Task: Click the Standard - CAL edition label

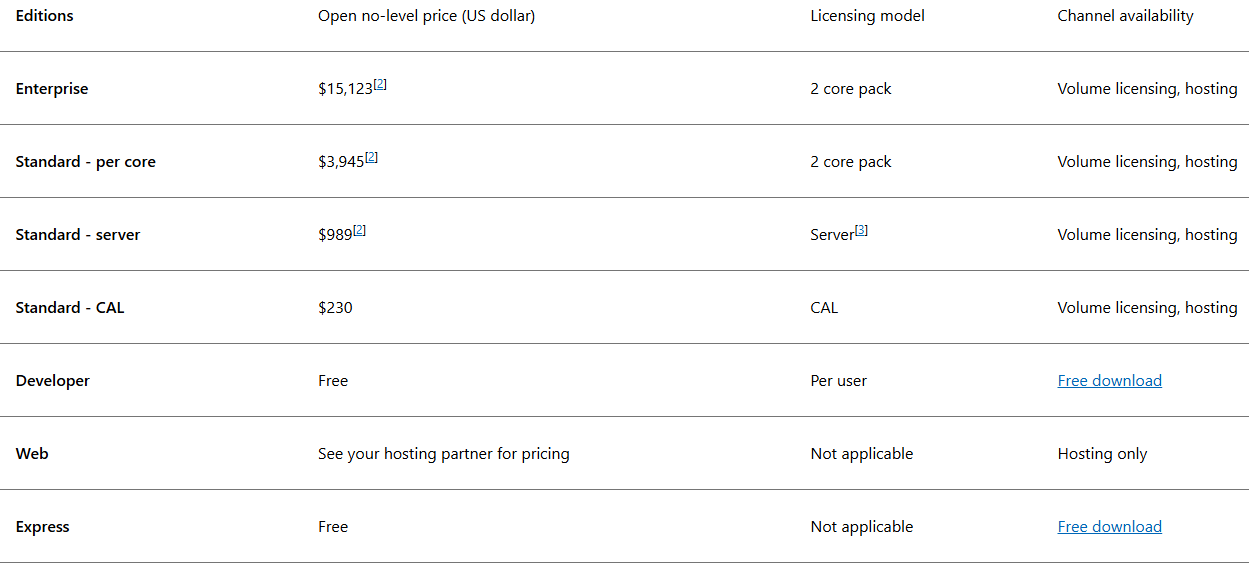Action: click(x=70, y=308)
